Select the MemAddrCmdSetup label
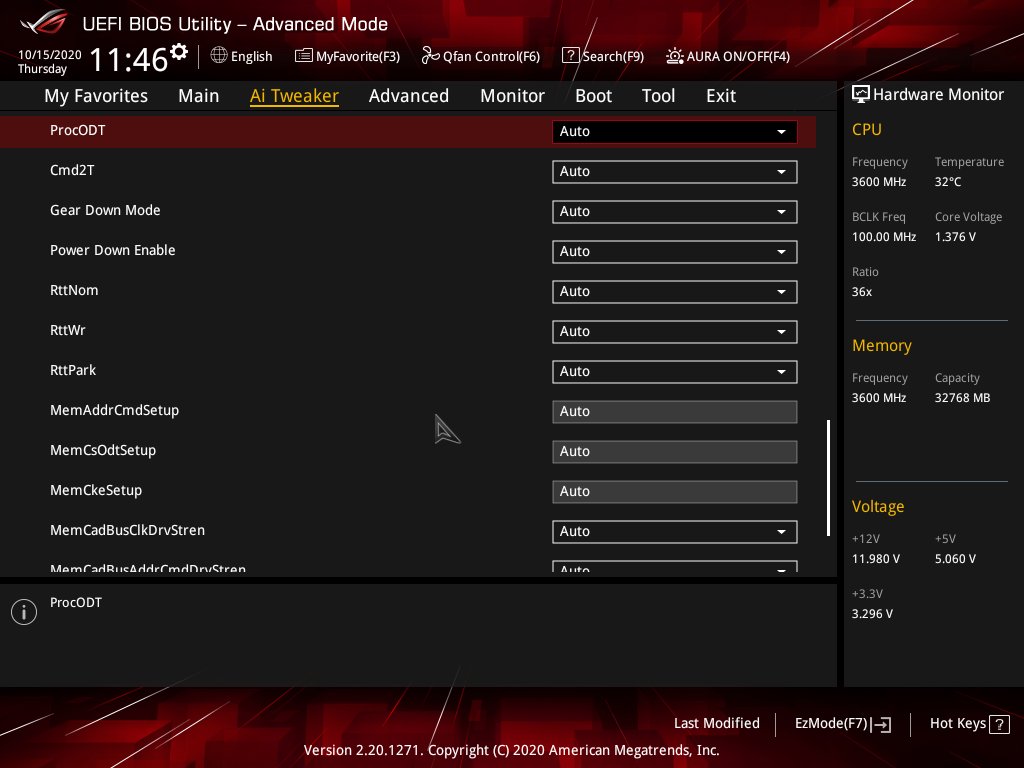This screenshot has height=768, width=1024. [x=114, y=410]
